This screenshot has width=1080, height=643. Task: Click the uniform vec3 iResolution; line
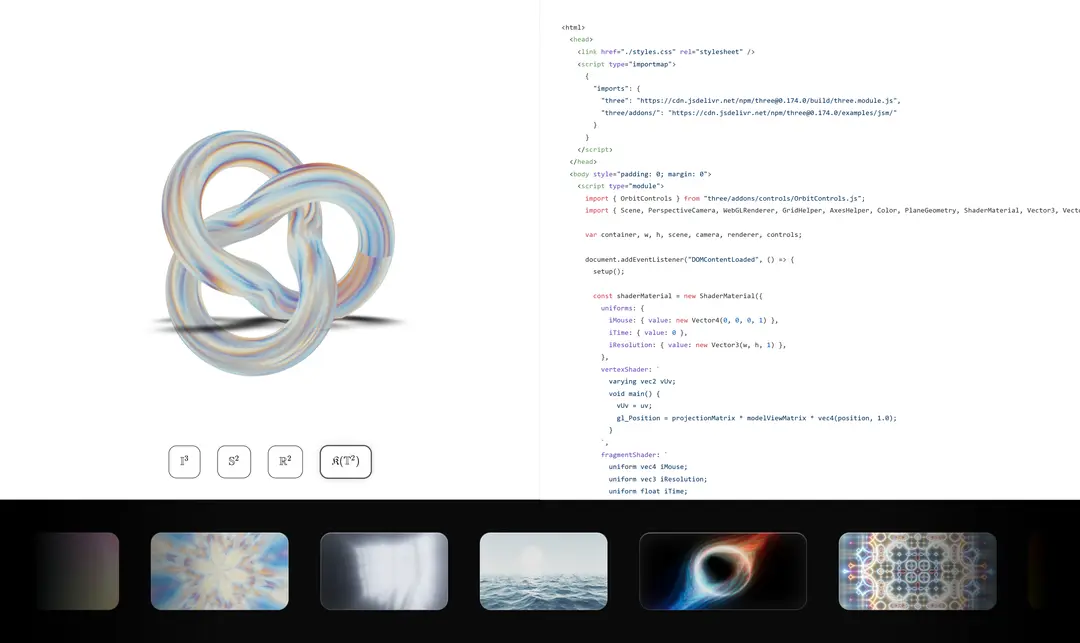point(658,479)
